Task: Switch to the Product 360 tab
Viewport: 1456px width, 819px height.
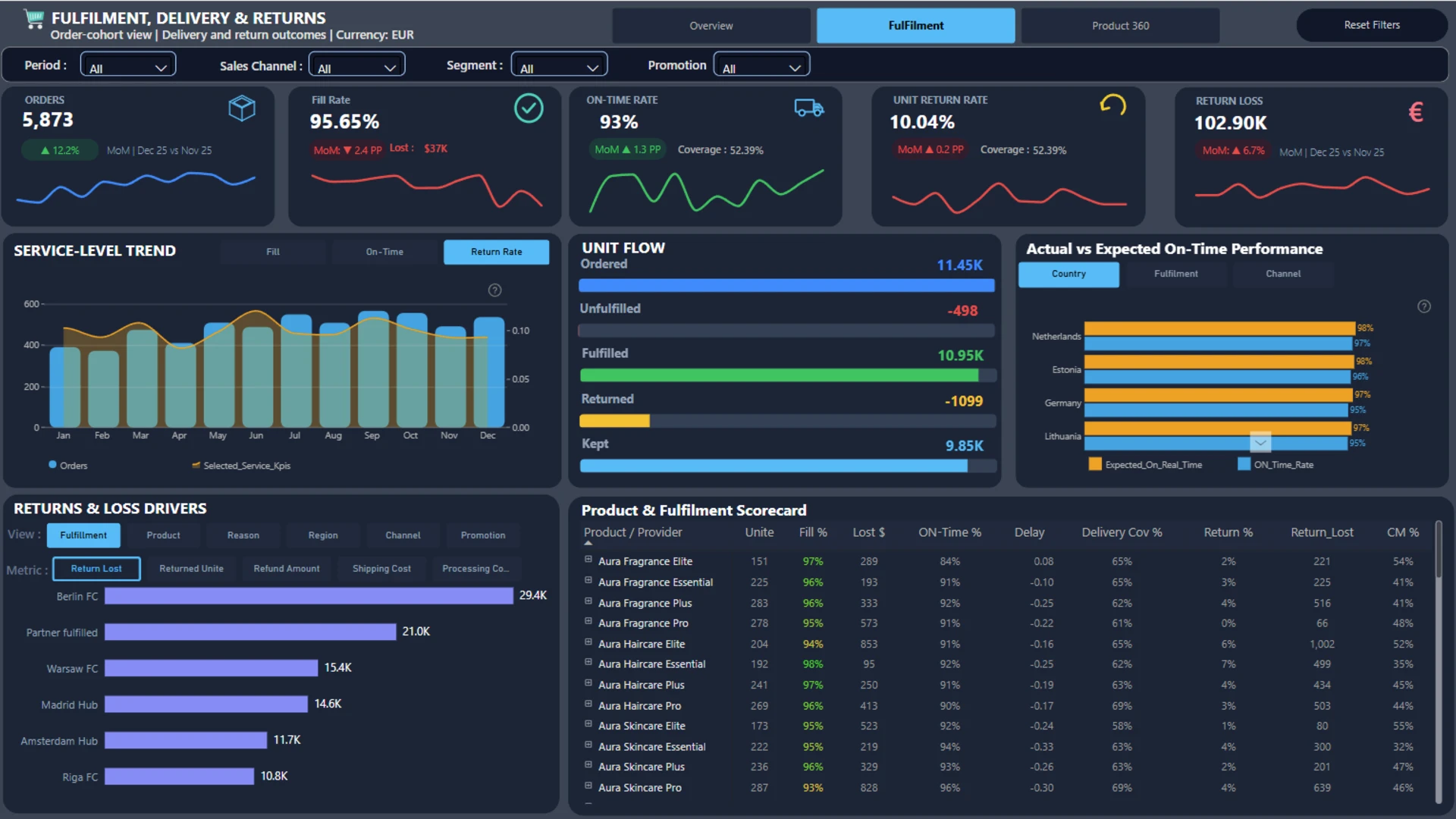Action: coord(1121,26)
